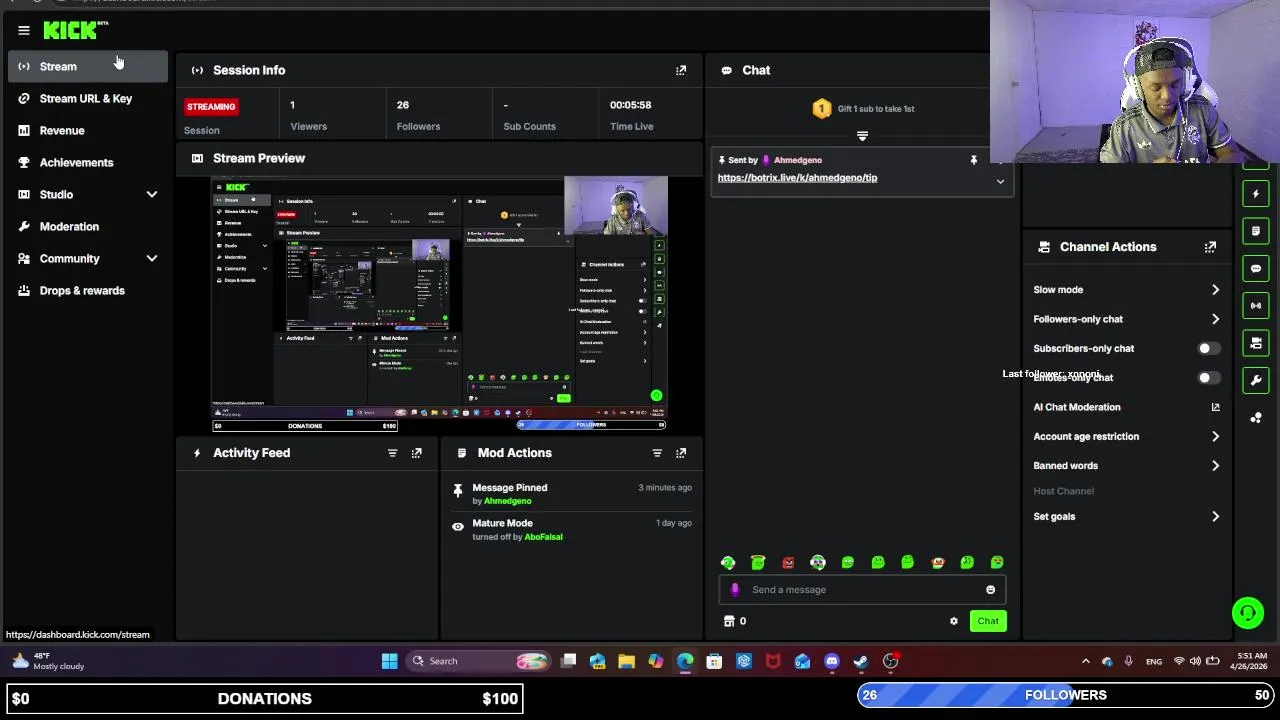This screenshot has height=720, width=1280.
Task: Select Stream in the sidebar
Action: (x=88, y=67)
